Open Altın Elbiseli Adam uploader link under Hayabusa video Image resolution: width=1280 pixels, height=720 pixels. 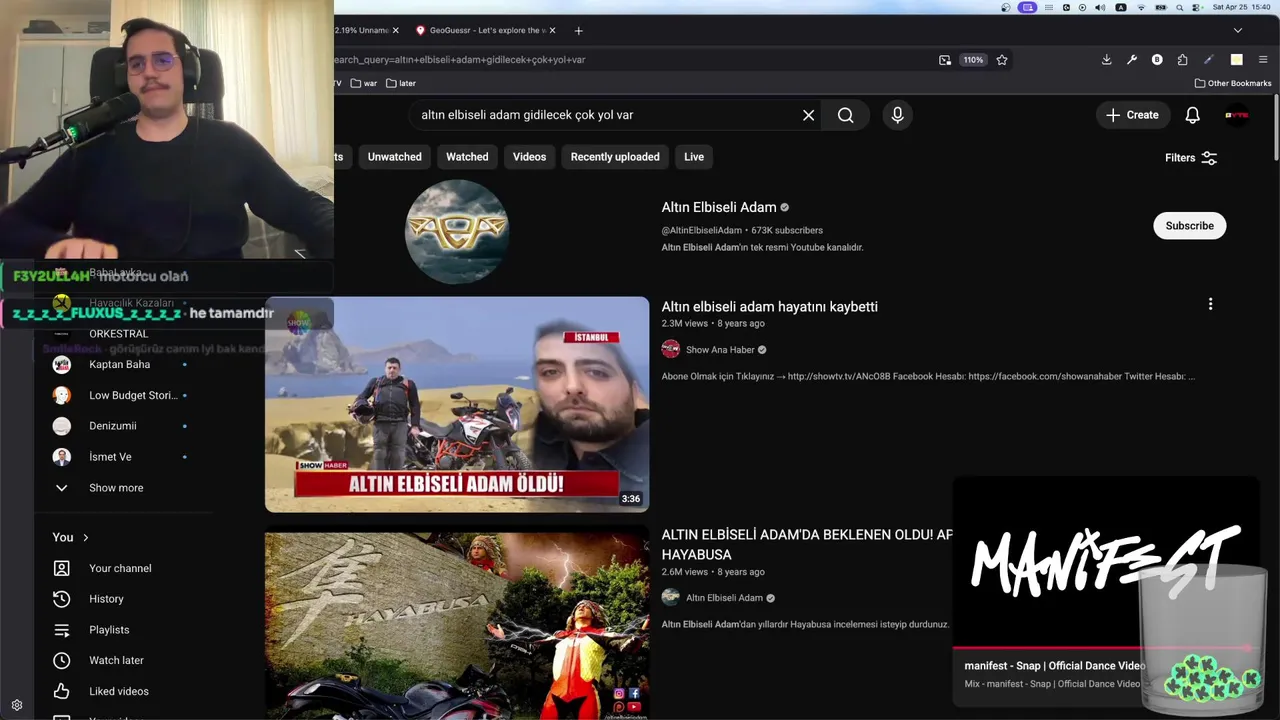pyautogui.click(x=724, y=598)
